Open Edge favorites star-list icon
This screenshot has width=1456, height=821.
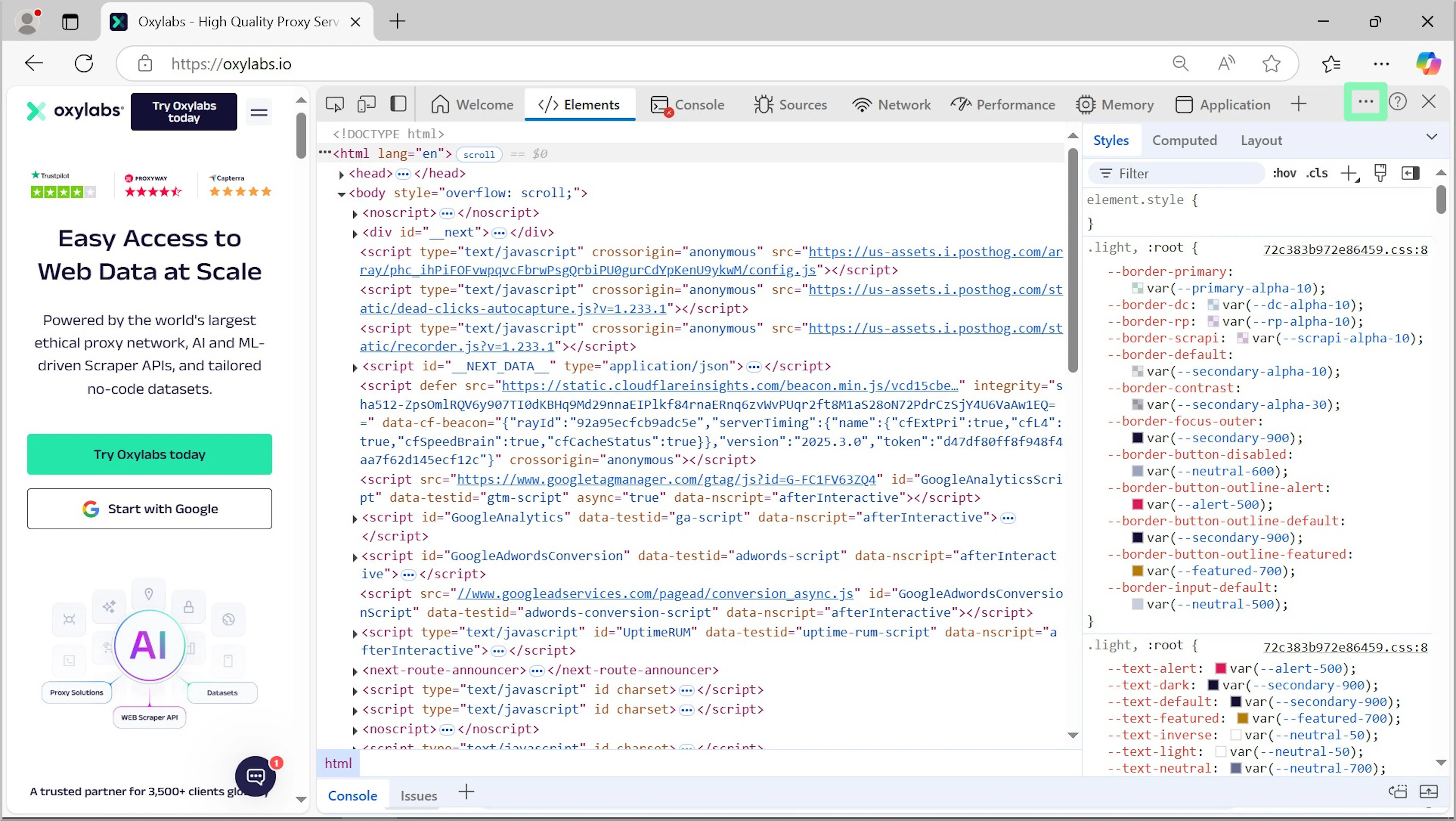click(1331, 64)
